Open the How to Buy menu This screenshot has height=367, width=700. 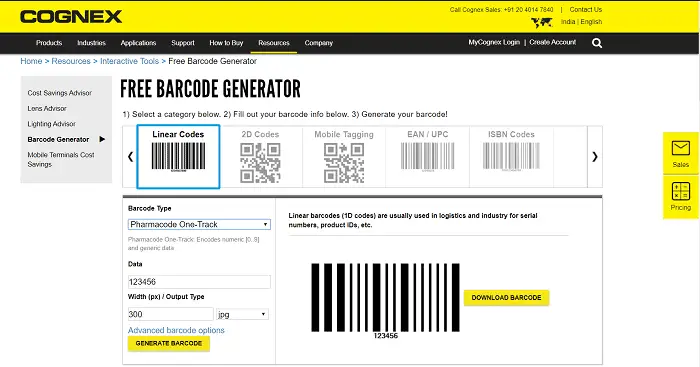226,43
